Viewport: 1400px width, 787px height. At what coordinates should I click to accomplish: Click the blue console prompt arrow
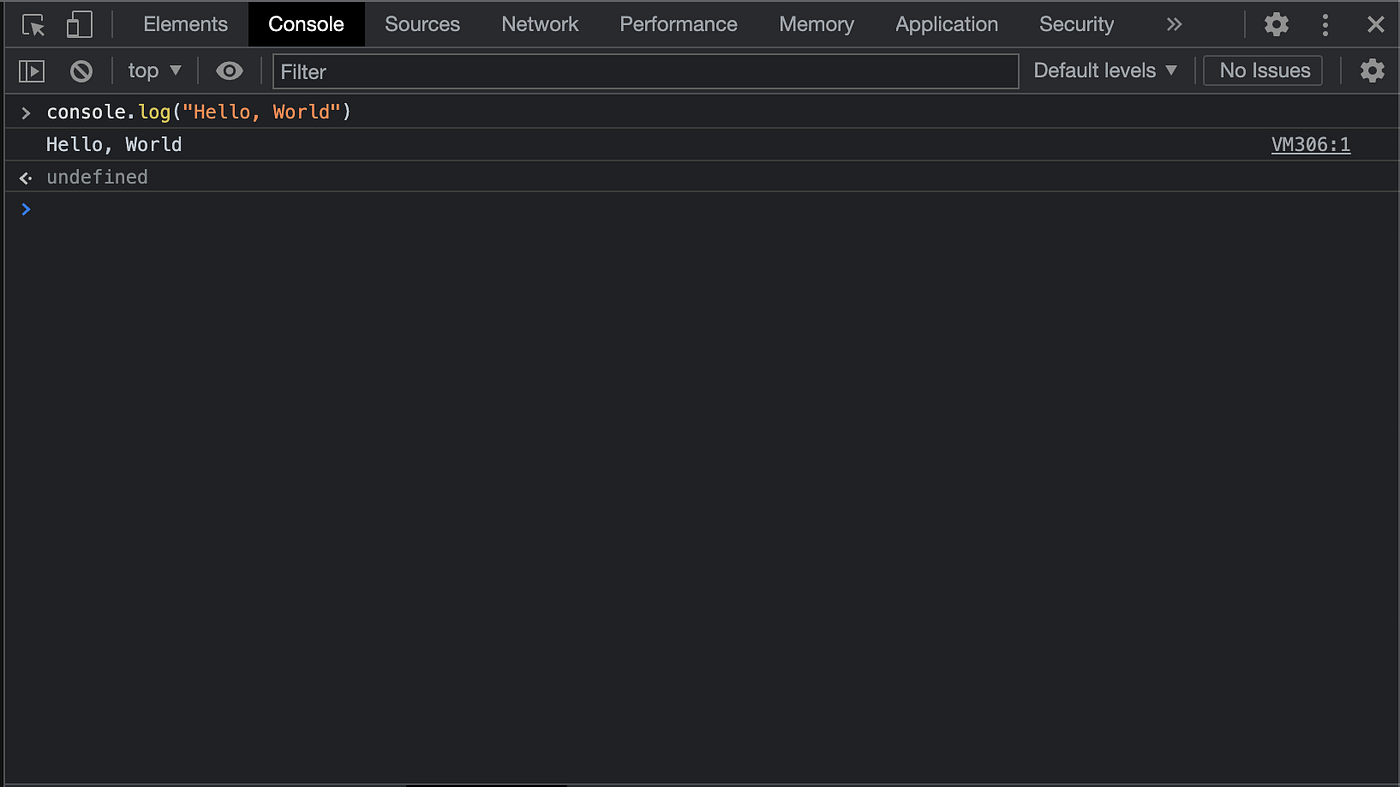pyautogui.click(x=25, y=209)
